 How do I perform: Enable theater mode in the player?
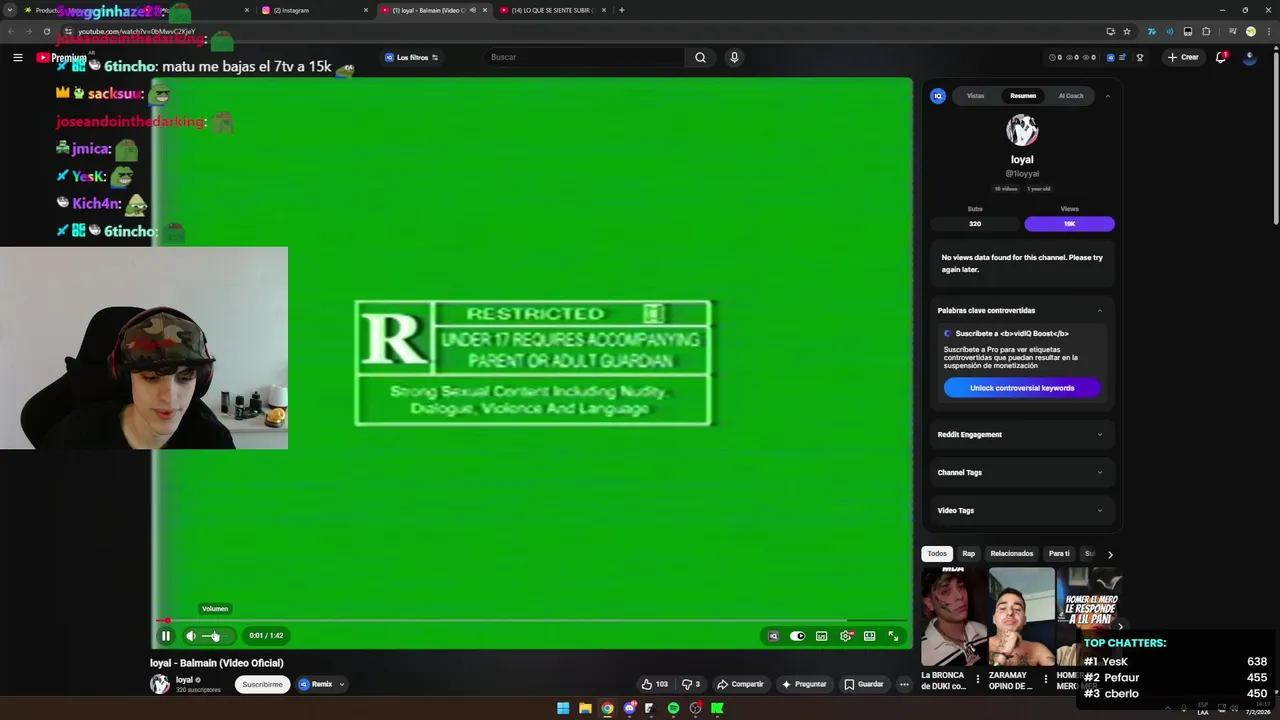(870, 636)
